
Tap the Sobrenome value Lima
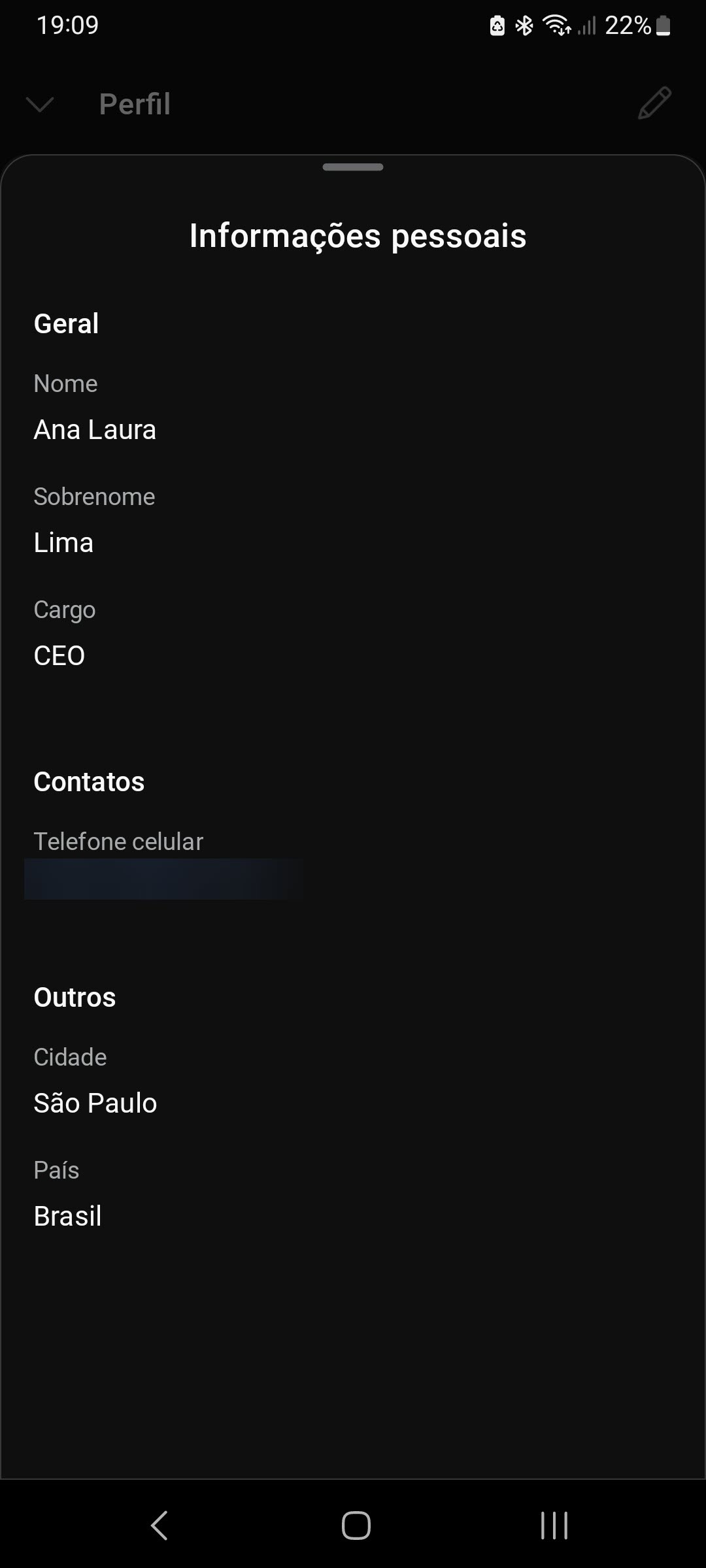(x=63, y=543)
